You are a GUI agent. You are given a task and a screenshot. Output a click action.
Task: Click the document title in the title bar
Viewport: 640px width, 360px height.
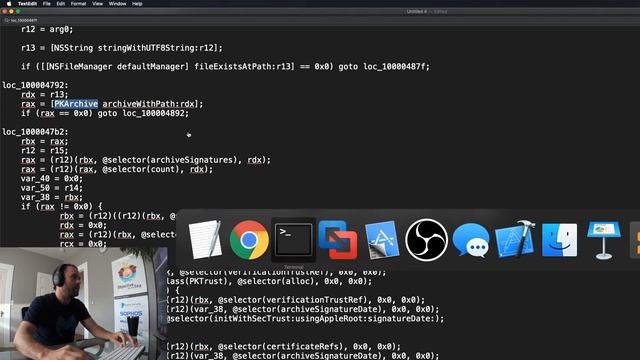[x=427, y=11]
